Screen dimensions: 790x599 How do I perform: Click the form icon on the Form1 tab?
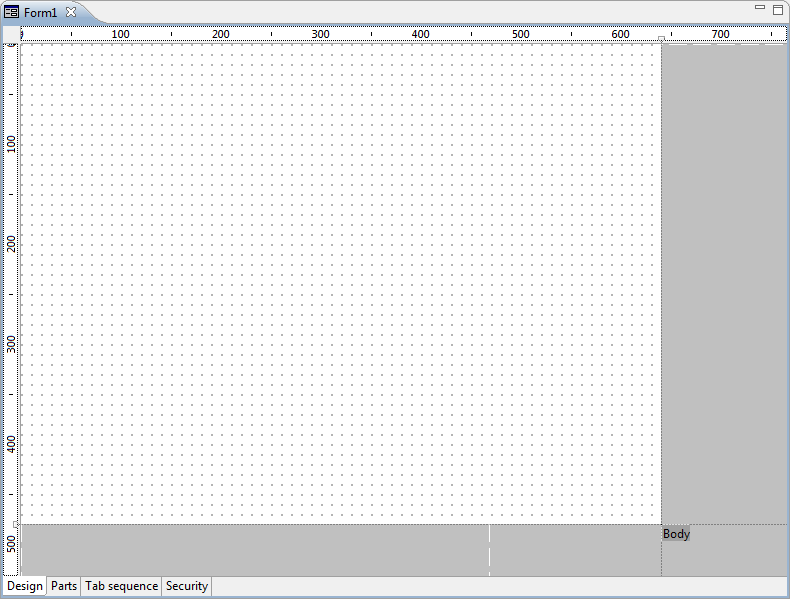coord(11,12)
